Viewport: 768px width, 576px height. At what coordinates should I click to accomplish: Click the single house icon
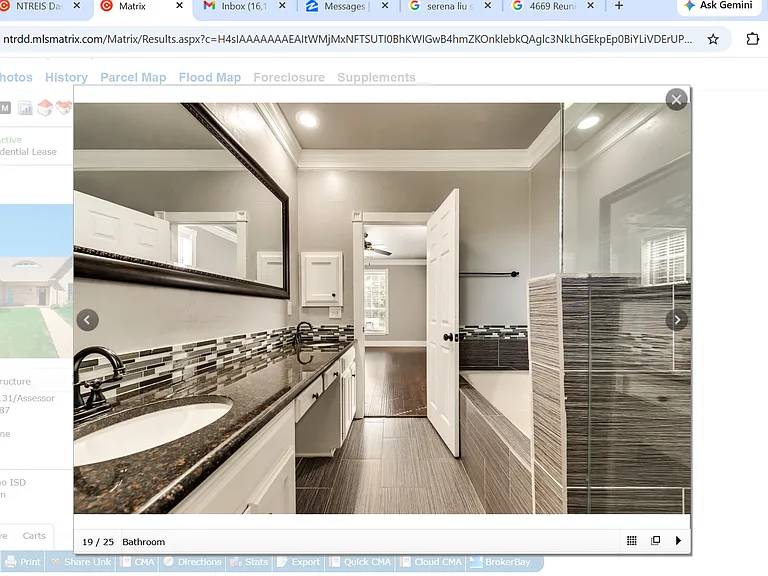(45, 107)
